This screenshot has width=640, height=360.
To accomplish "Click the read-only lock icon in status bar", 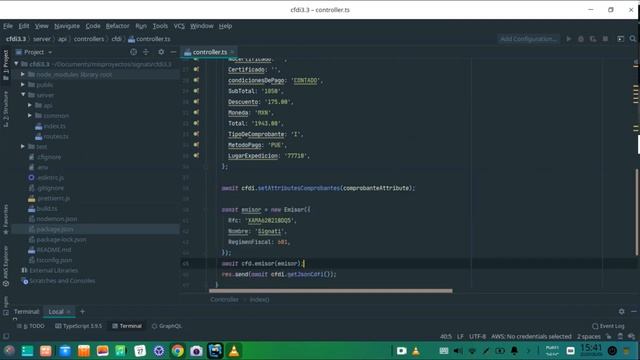I will click(609, 336).
